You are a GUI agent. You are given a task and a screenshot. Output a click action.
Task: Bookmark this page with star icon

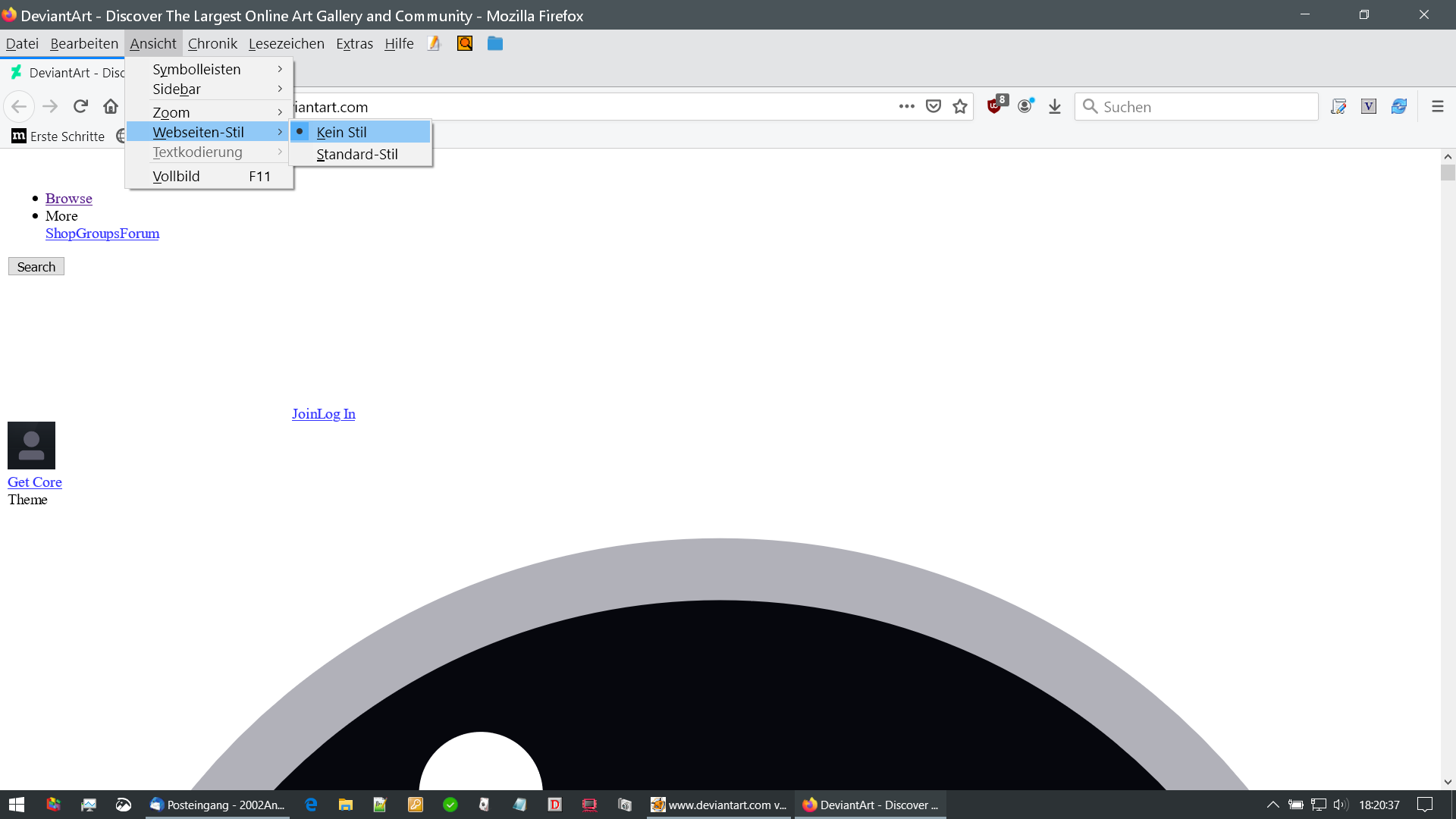pyautogui.click(x=960, y=106)
